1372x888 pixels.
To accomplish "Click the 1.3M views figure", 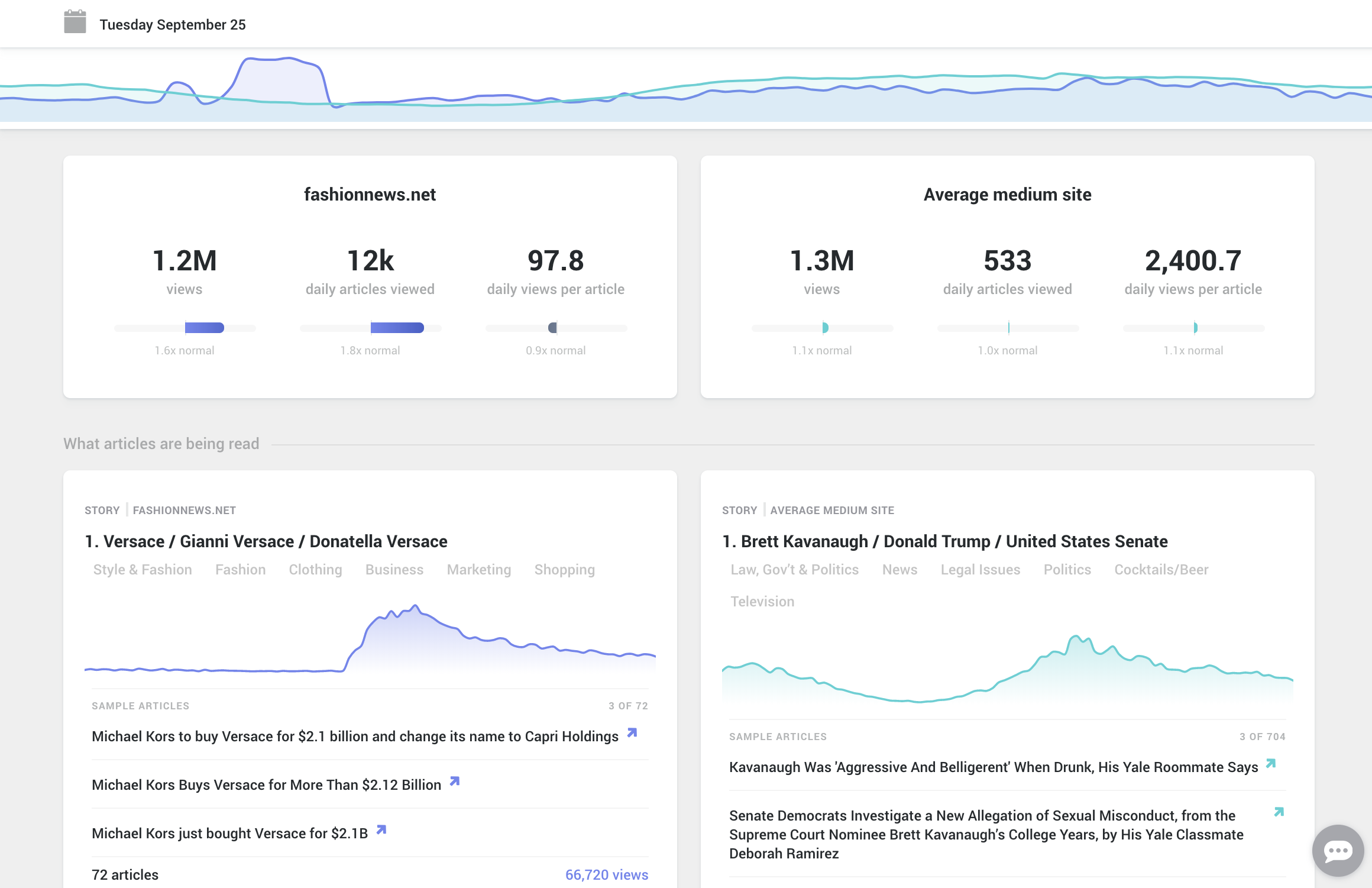I will click(x=822, y=260).
